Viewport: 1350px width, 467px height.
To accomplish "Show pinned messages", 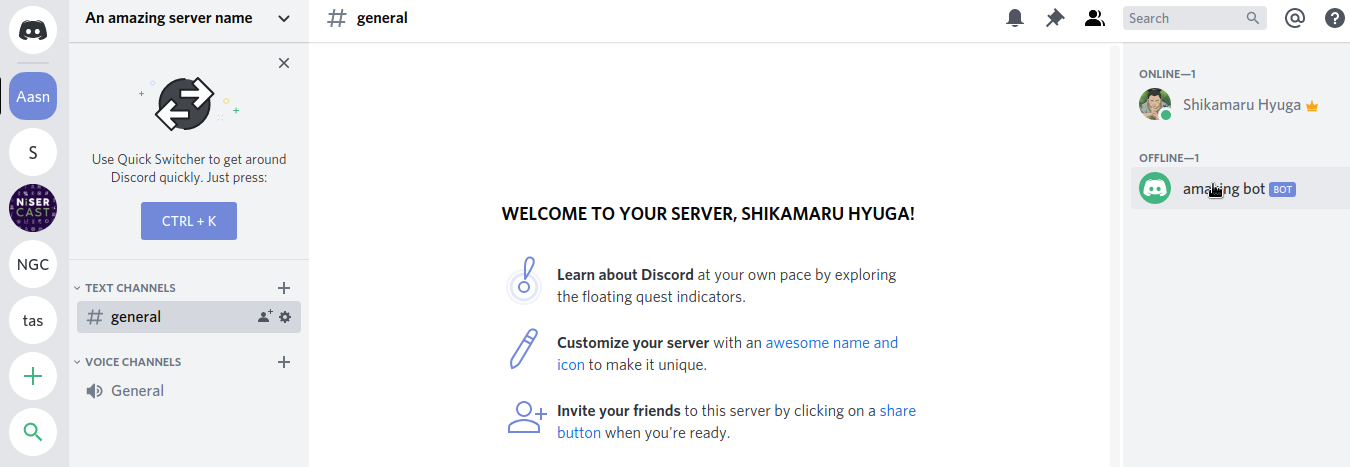I will point(1055,18).
